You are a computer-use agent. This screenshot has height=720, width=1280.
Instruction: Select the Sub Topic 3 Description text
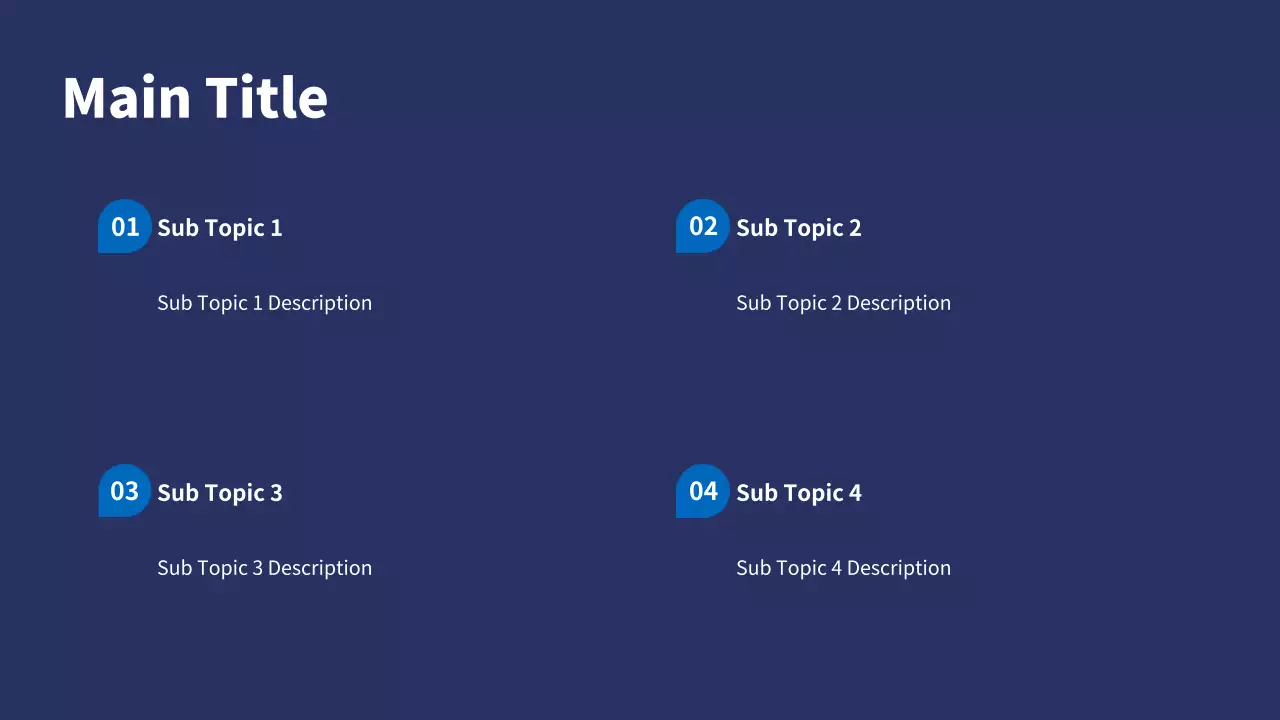(264, 568)
